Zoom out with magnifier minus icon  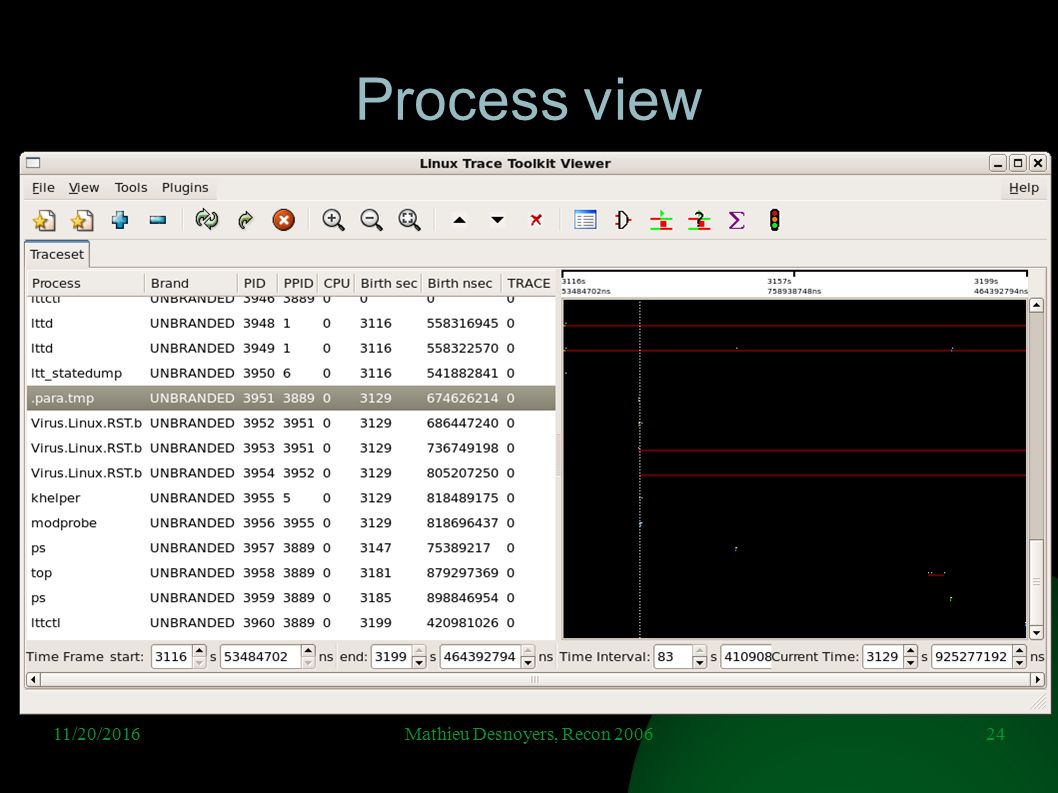click(x=371, y=220)
